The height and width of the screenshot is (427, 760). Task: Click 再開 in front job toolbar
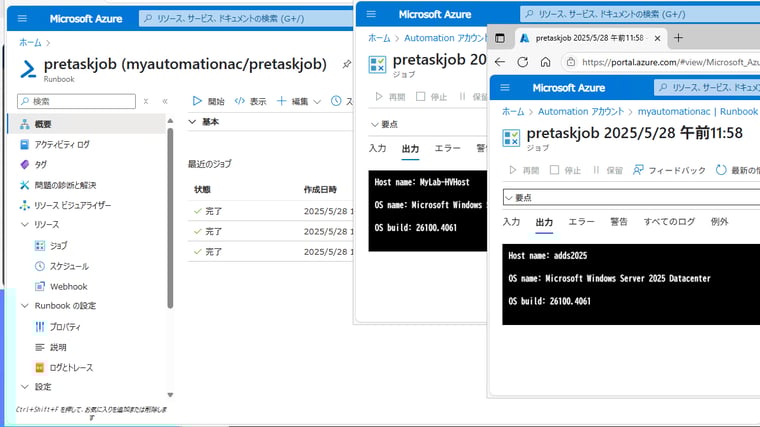524,170
